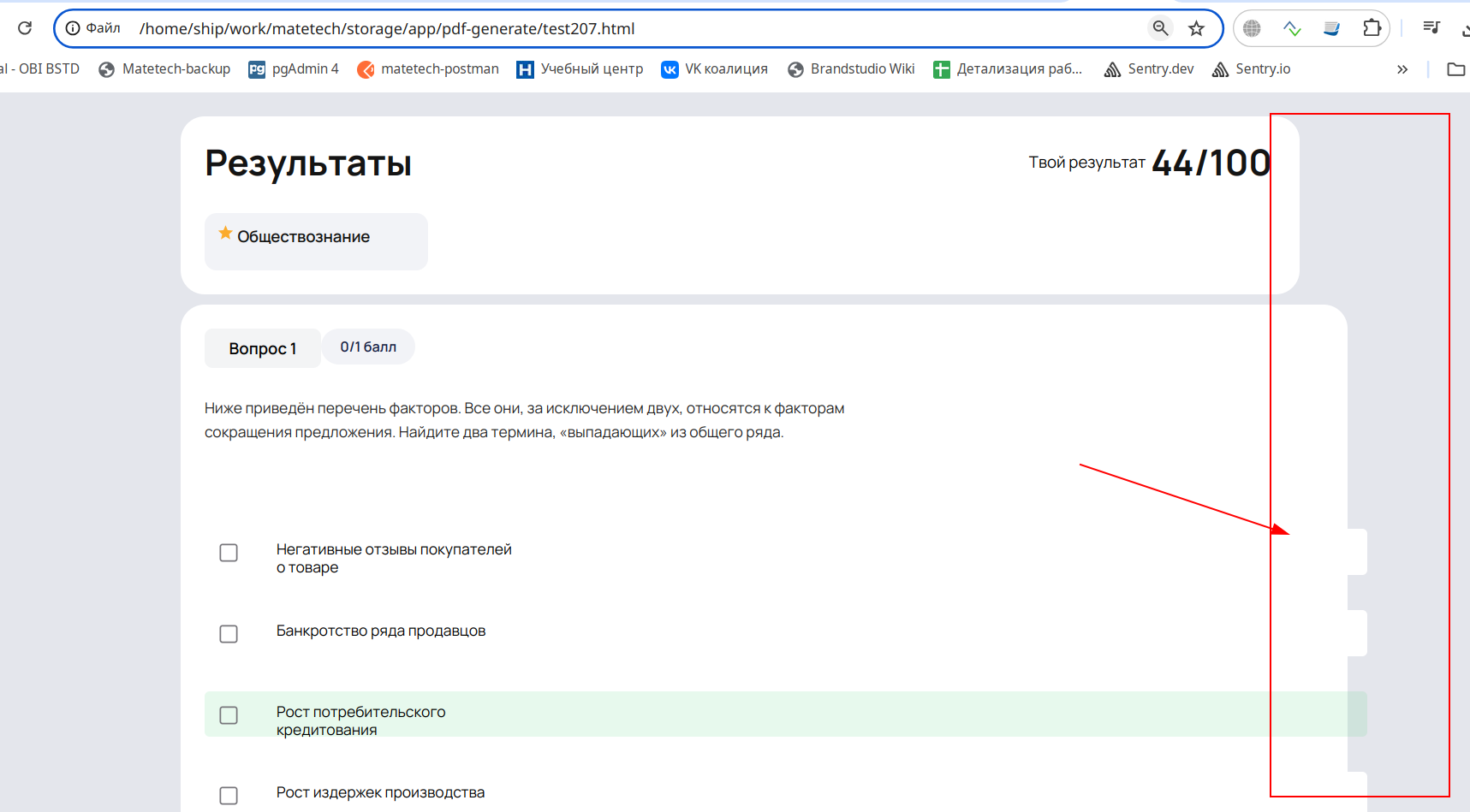Open the media controls music-note icon

pyautogui.click(x=1431, y=27)
